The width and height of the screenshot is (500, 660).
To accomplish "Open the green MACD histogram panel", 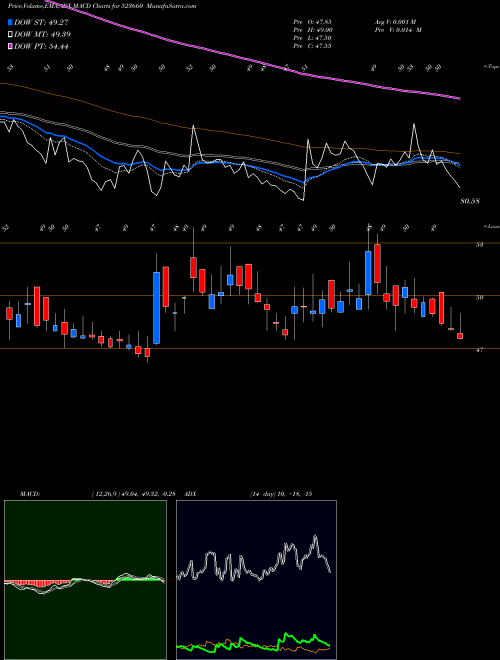I will pos(85,580).
